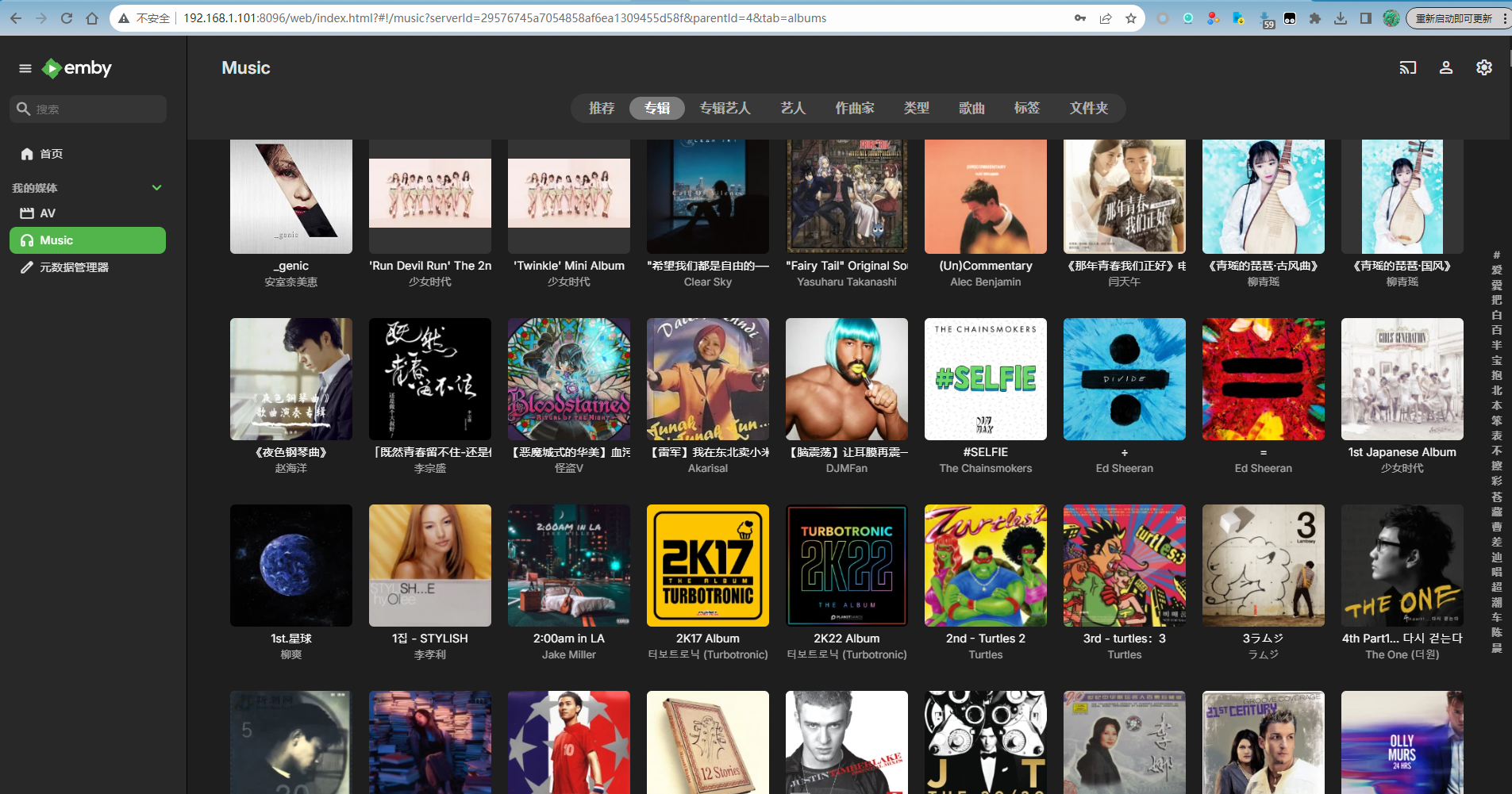
Task: Click artist link The Chainsmokers
Action: tap(986, 468)
